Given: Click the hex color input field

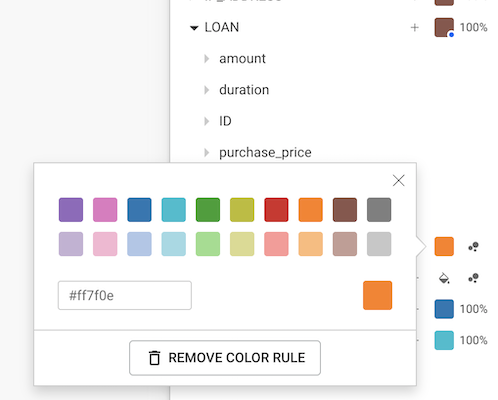Looking at the screenshot, I should [x=125, y=295].
